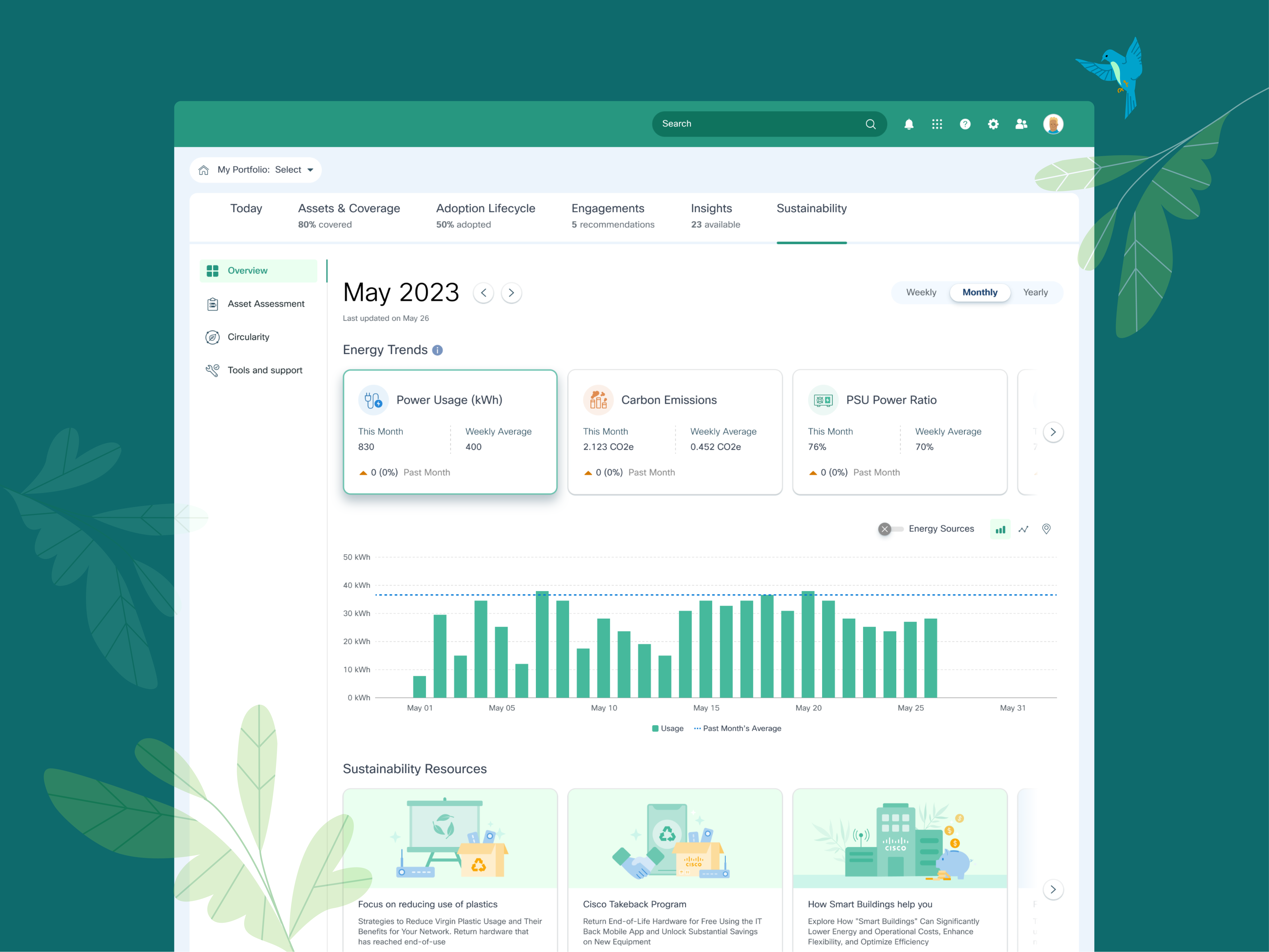Screen dimensions: 1269x952
Task: Select Tools and support in sidebar
Action: 264,370
